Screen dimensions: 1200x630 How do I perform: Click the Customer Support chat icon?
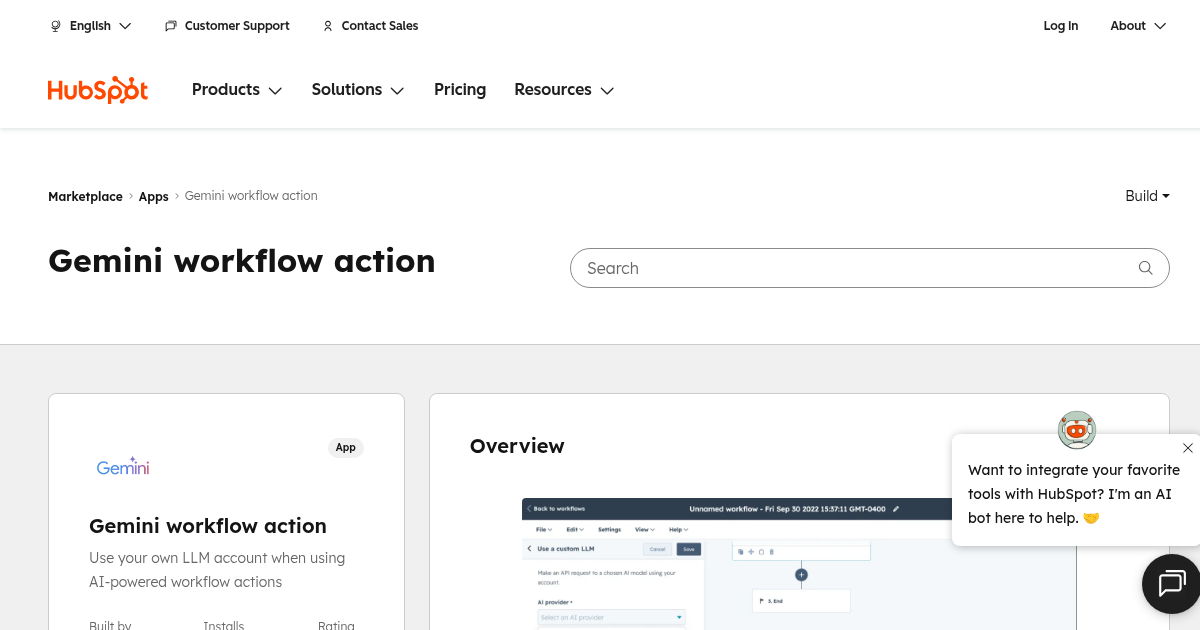(x=171, y=26)
